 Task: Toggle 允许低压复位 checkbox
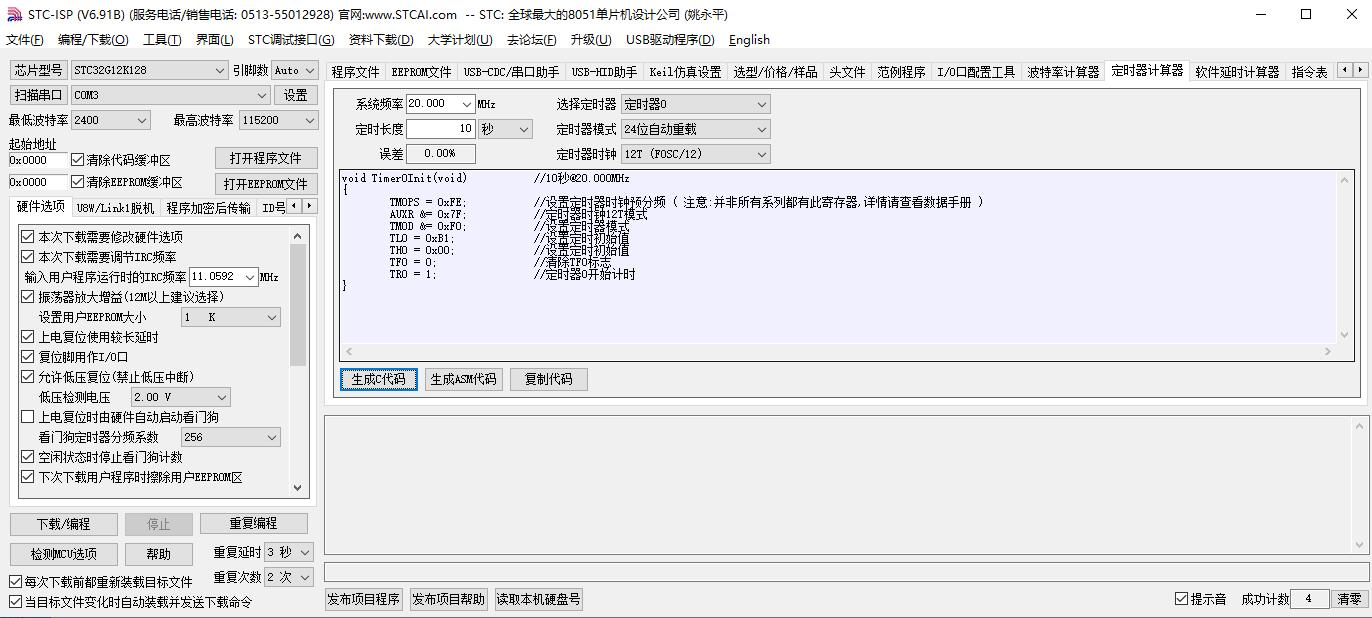28,377
